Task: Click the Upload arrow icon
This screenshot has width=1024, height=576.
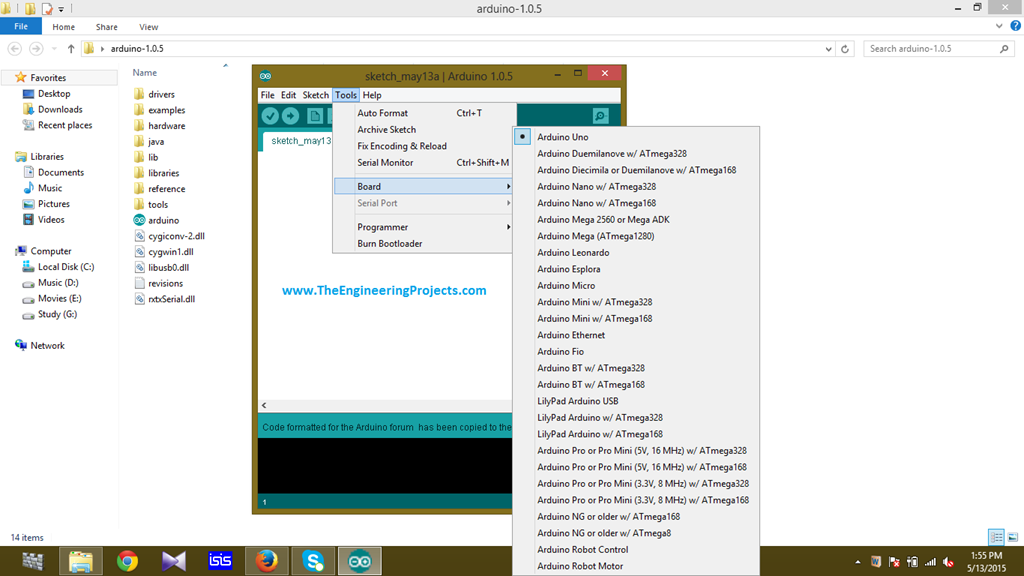Action: [x=289, y=115]
